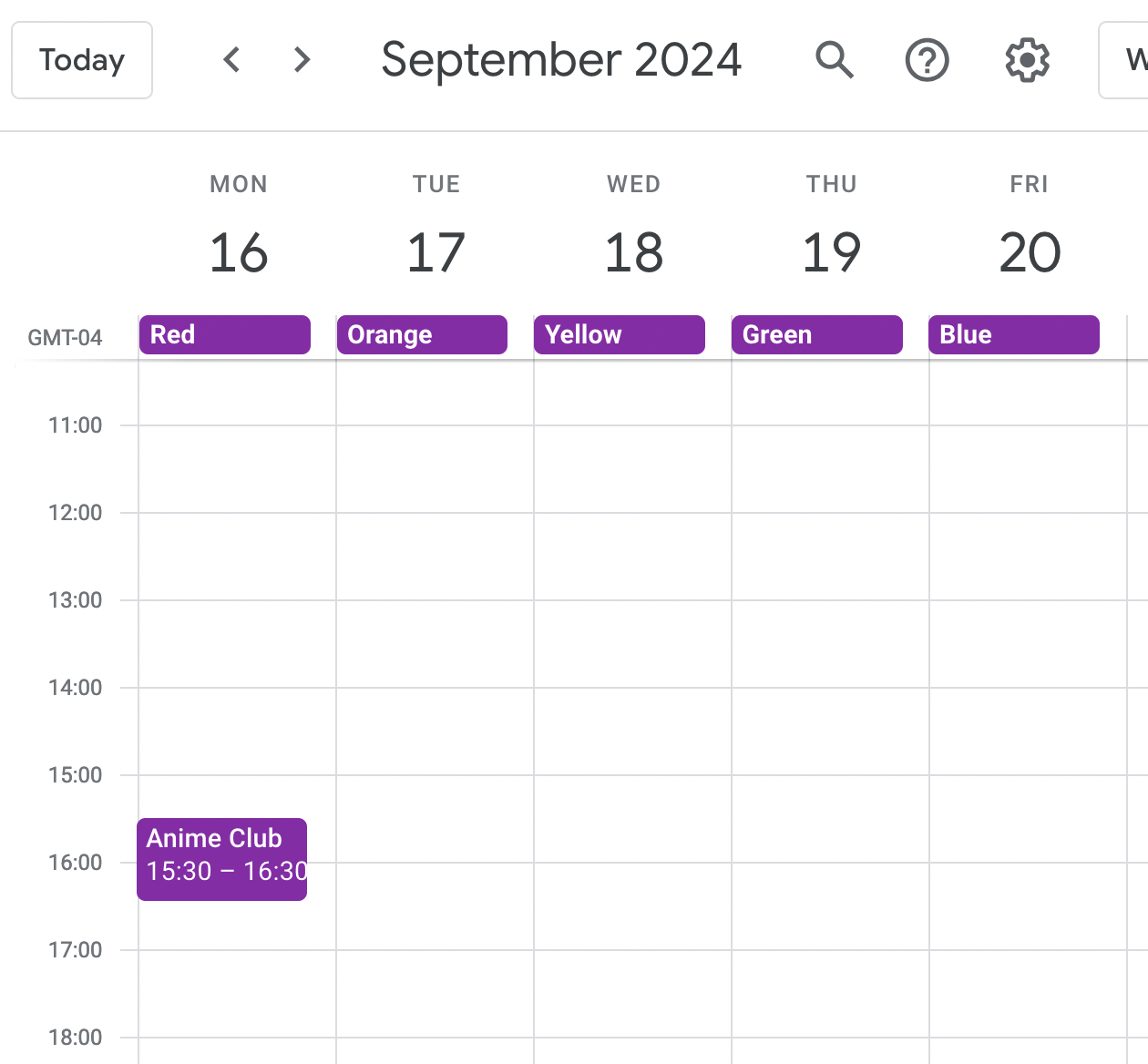Open the Orange all-day event
The width and height of the screenshot is (1148, 1064).
click(x=422, y=334)
